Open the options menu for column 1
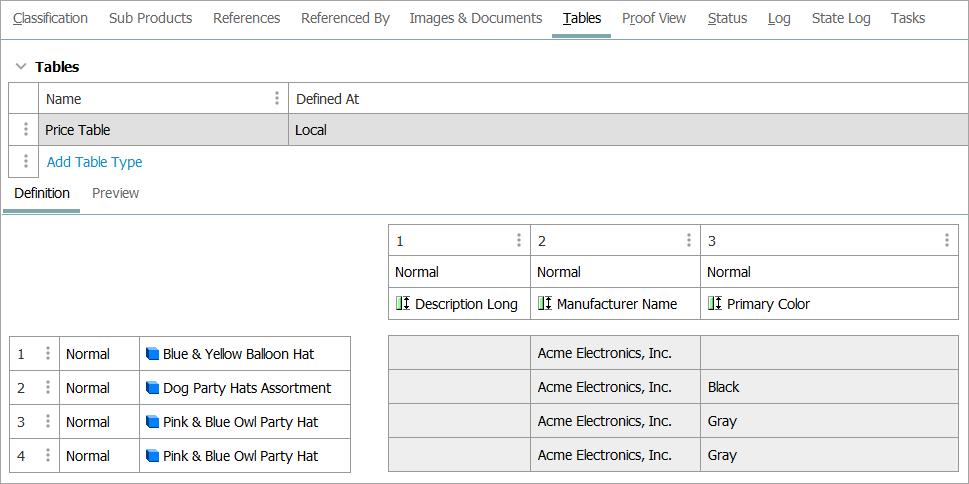Image resolution: width=969 pixels, height=484 pixels. point(518,240)
